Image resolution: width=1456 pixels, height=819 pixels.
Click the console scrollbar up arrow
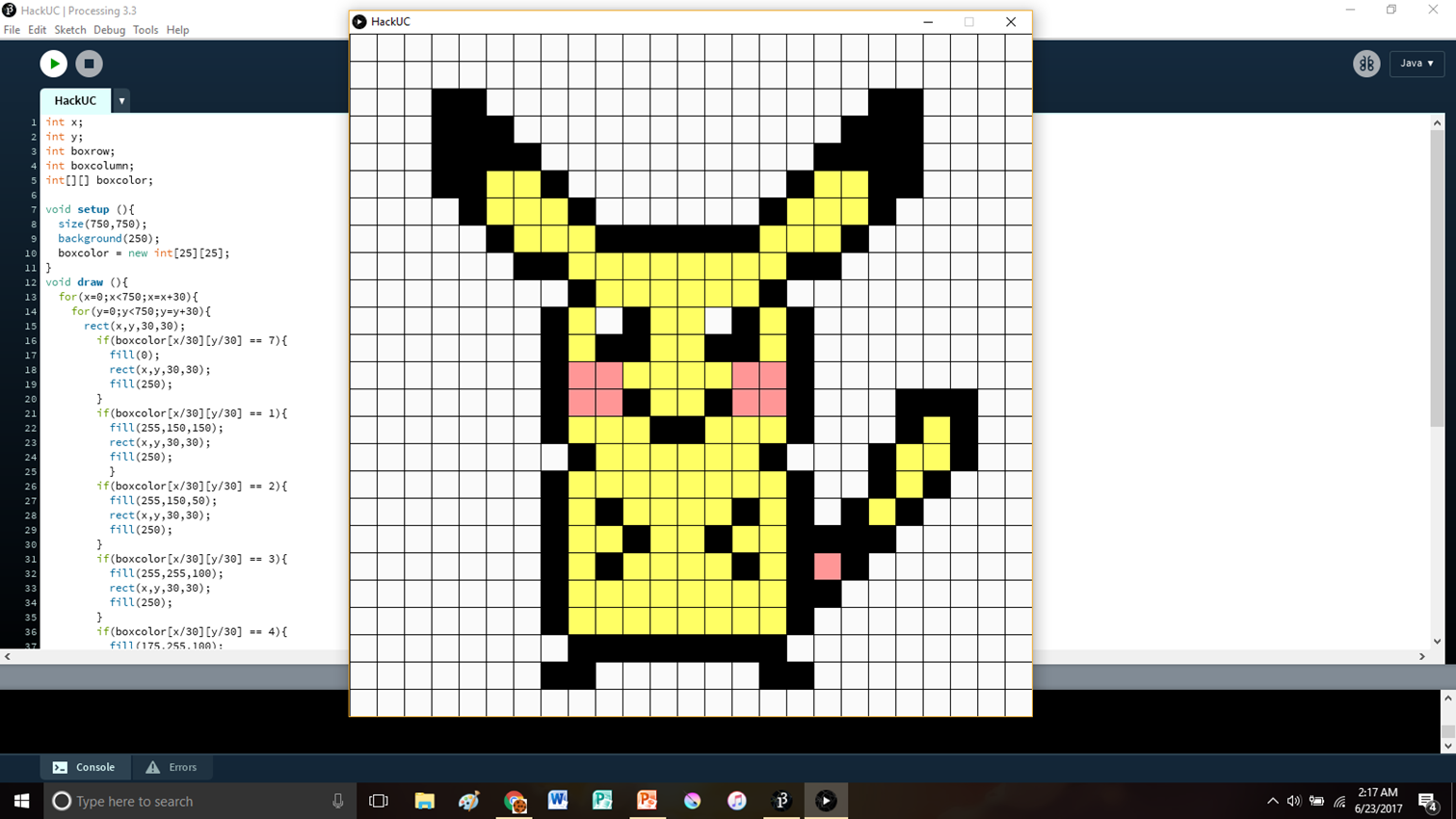tap(1447, 698)
